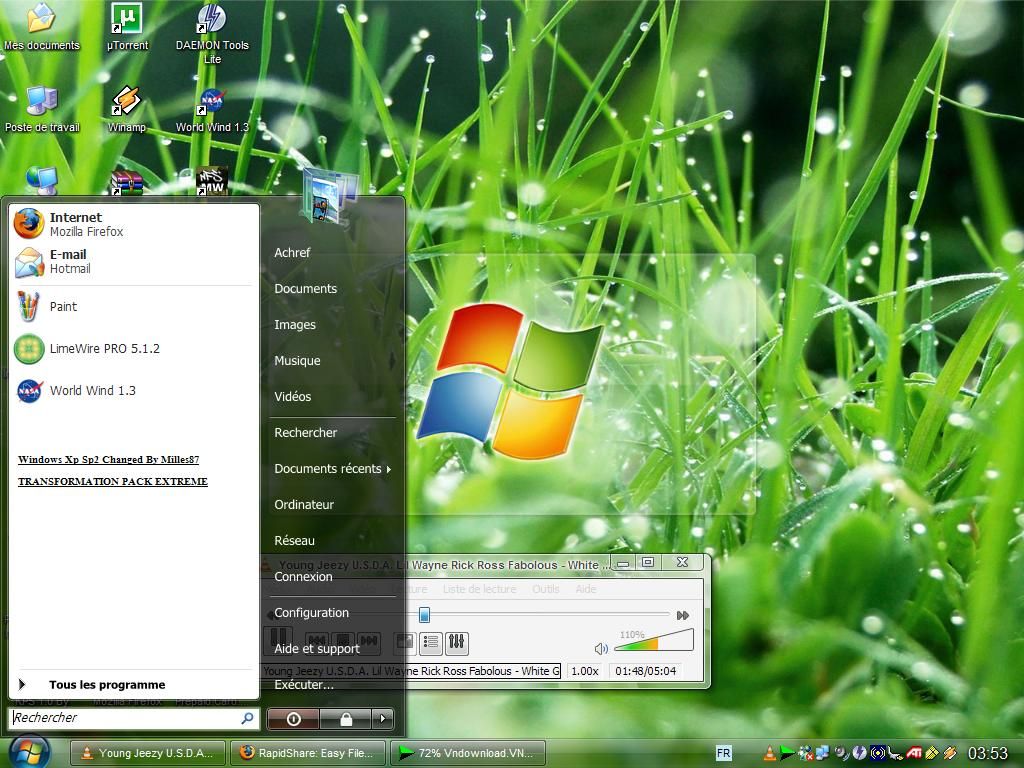The width and height of the screenshot is (1024, 768).
Task: Open Réseau in start menu
Action: (295, 540)
